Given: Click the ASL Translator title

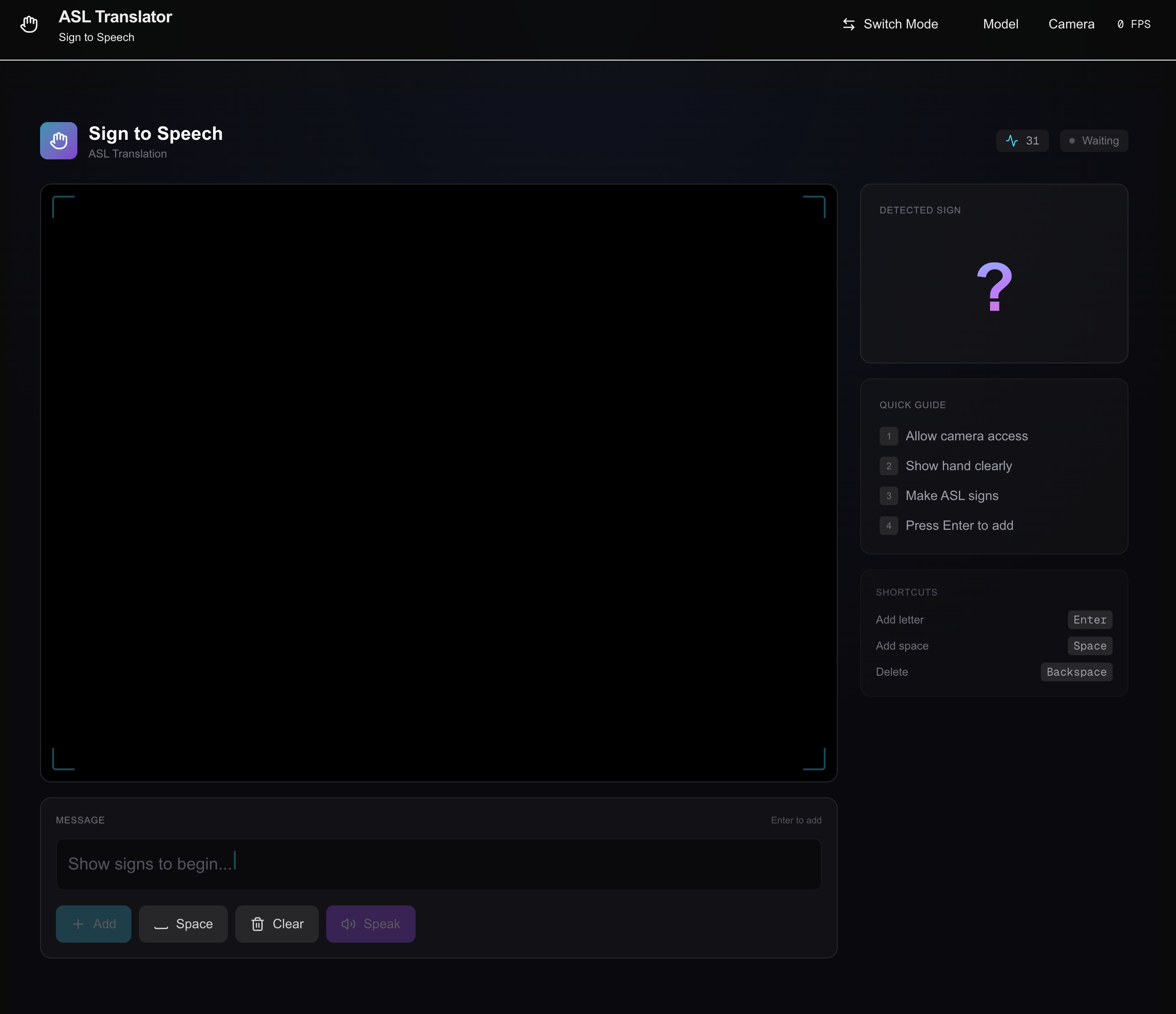Looking at the screenshot, I should pos(115,17).
